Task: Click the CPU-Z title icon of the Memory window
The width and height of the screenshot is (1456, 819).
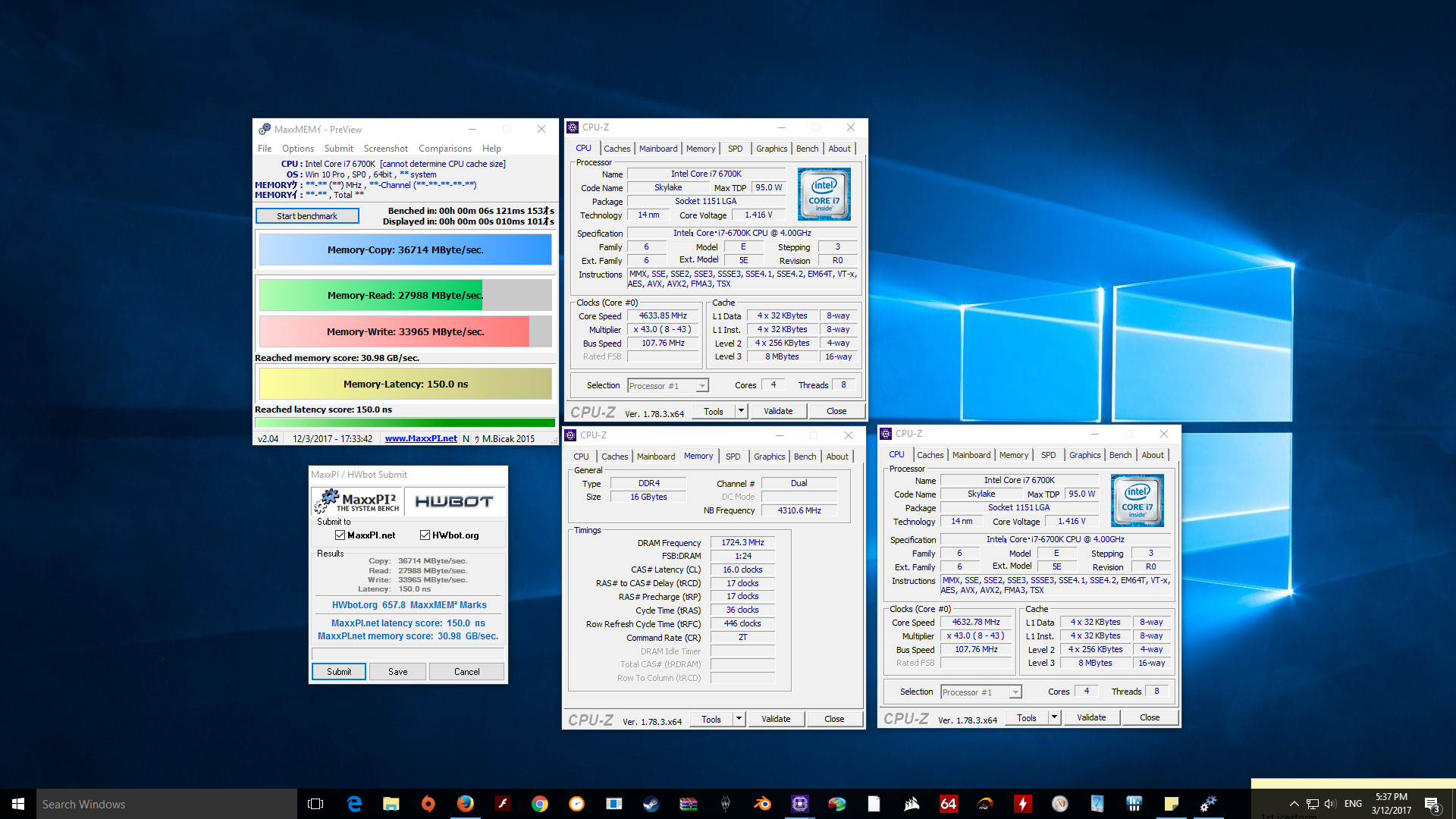Action: 571,435
